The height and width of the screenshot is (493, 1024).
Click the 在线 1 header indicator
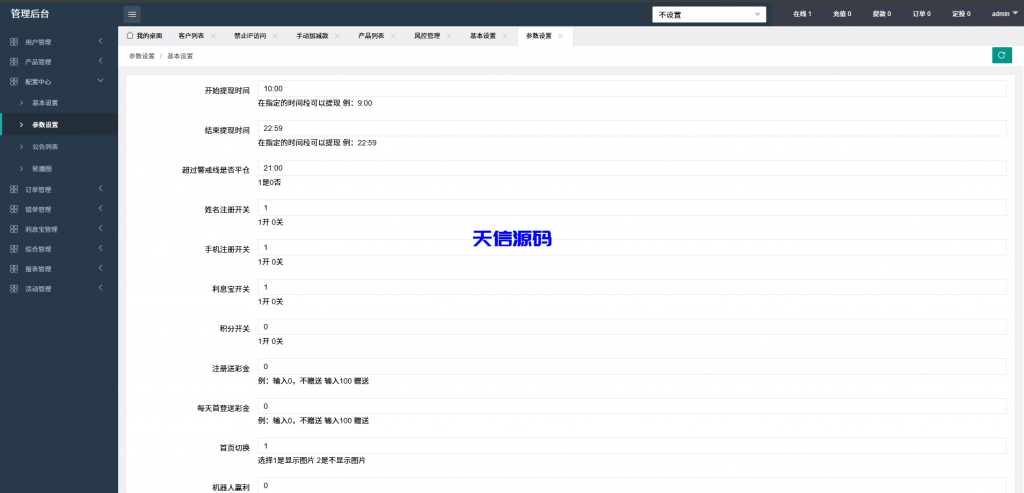(801, 14)
